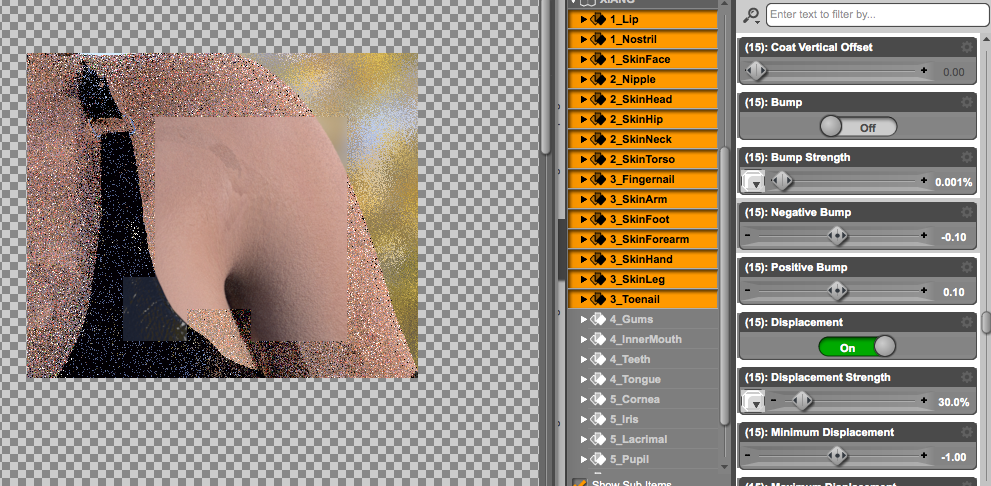991x486 pixels.
Task: Click the Coat Vertical Offset slider handle
Action: pos(755,71)
